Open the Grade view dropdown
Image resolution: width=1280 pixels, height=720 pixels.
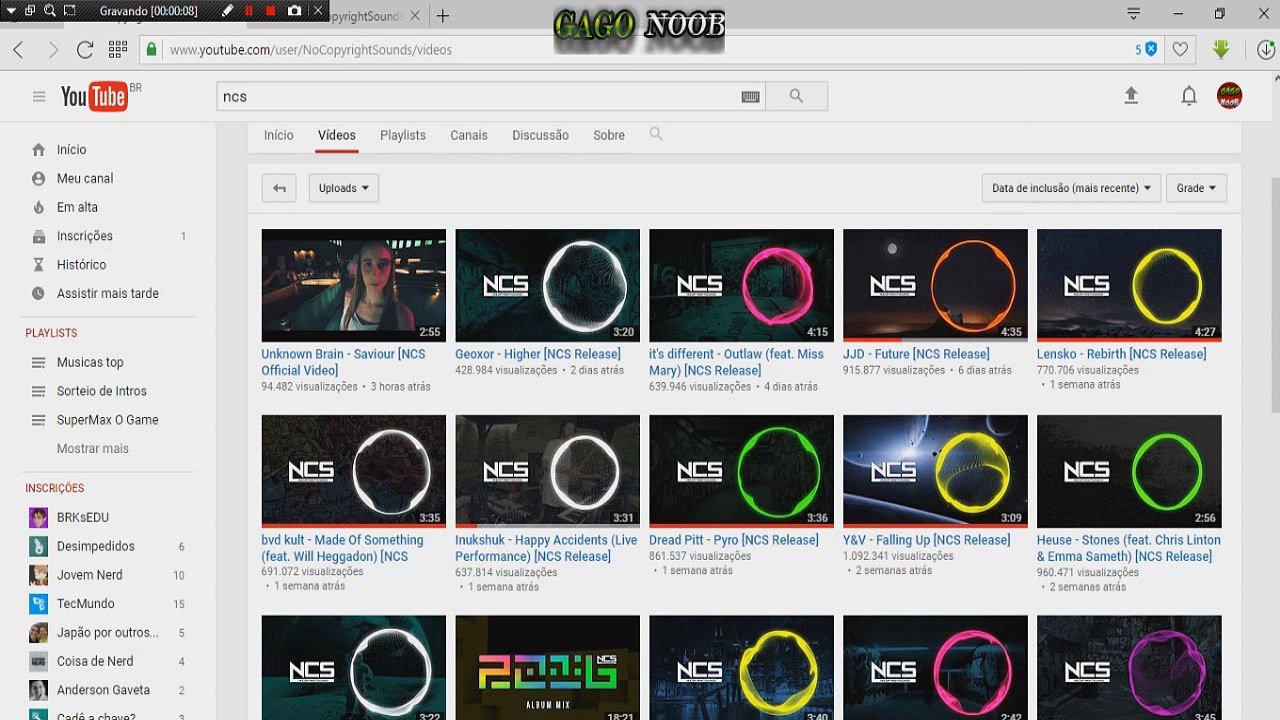pos(1196,188)
